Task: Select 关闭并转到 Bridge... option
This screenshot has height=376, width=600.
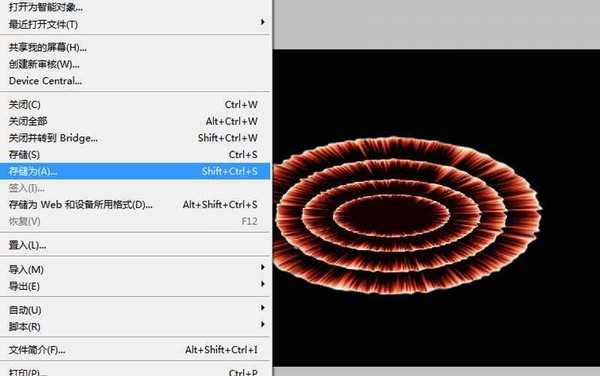Action: pos(135,138)
